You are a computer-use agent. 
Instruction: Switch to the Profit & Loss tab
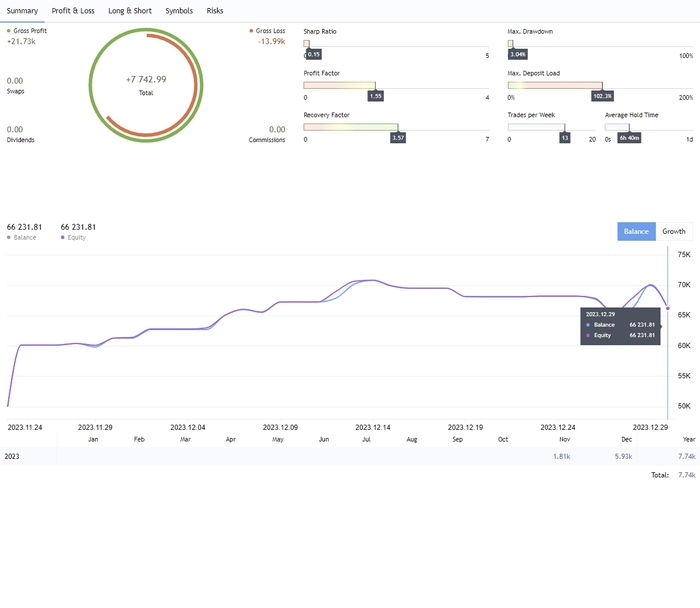[73, 11]
